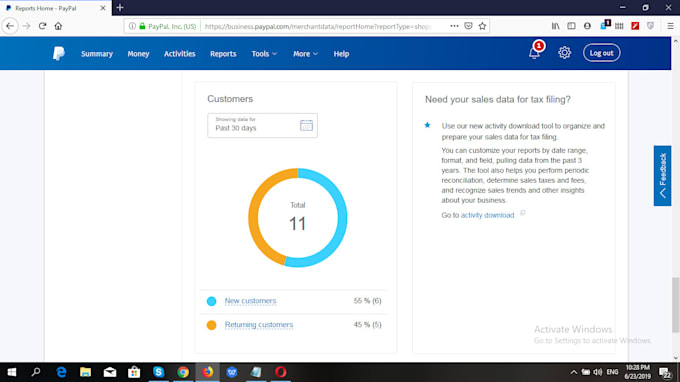Open Returning customers link

(259, 324)
